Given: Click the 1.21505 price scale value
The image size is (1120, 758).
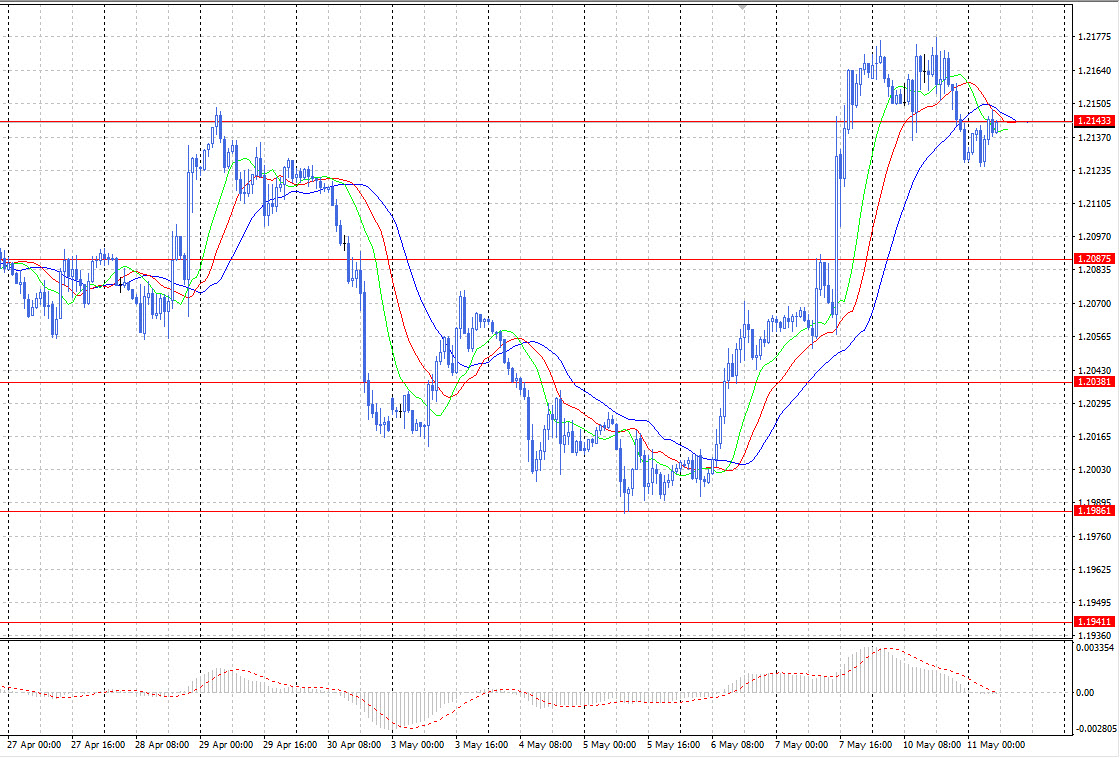Looking at the screenshot, I should pyautogui.click(x=1094, y=104).
